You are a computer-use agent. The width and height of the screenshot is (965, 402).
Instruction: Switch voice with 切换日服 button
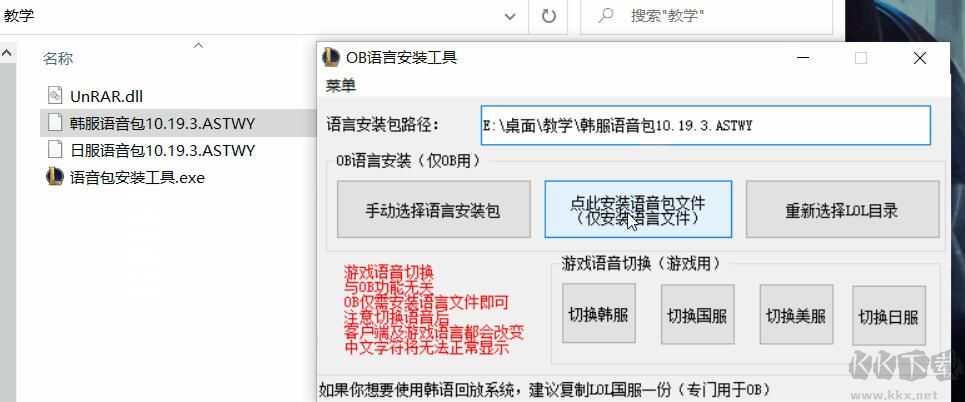coord(889,315)
